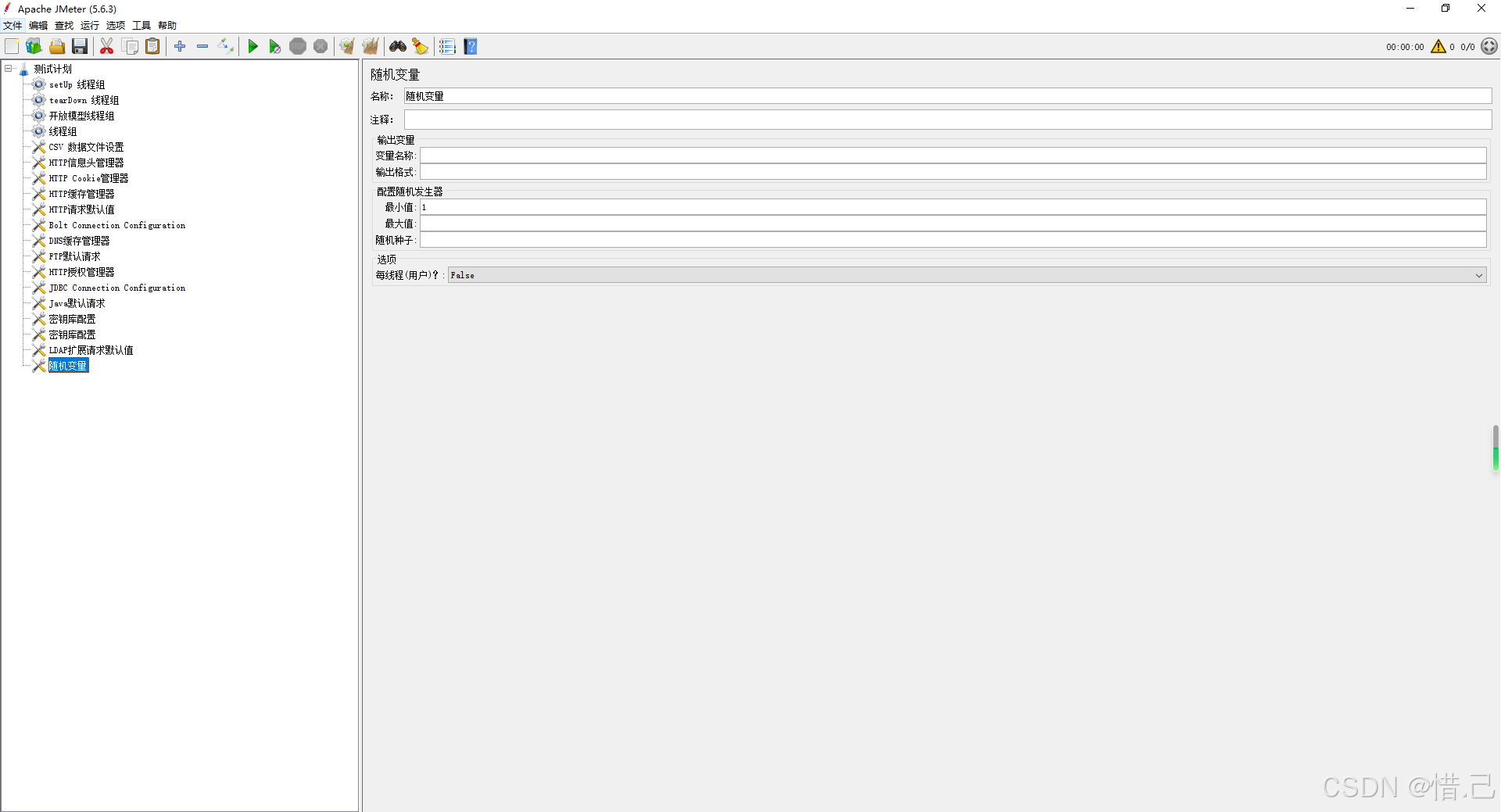Select the DNS缓存管理器 node
Image resolution: width=1501 pixels, height=812 pixels.
point(79,241)
